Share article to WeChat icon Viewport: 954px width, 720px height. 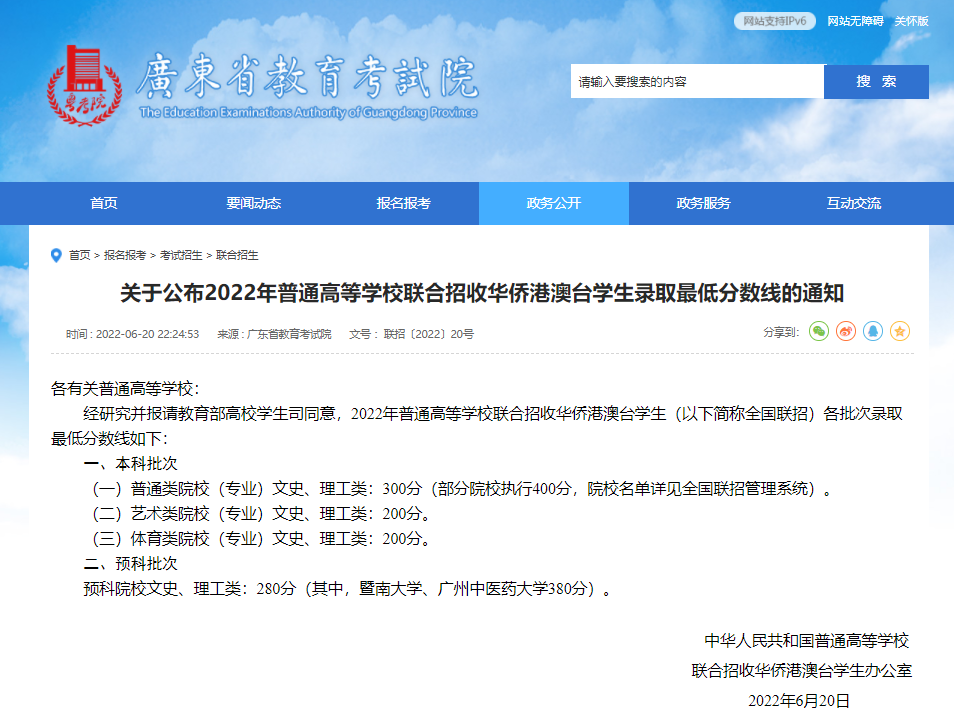[819, 332]
